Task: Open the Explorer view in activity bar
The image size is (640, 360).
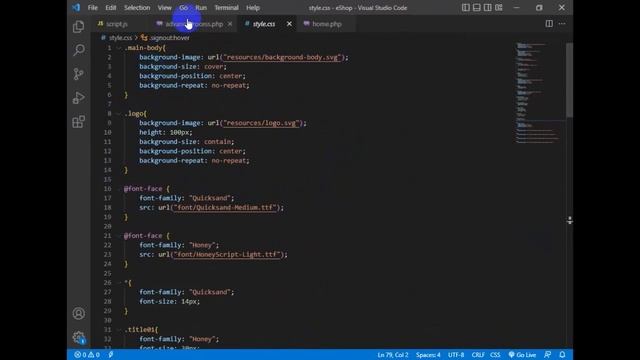Action: tap(78, 27)
